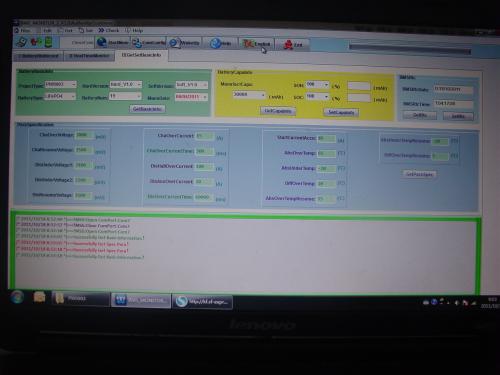Click the top-right progress bar
The height and width of the screenshot is (375, 500).
[x=410, y=49]
